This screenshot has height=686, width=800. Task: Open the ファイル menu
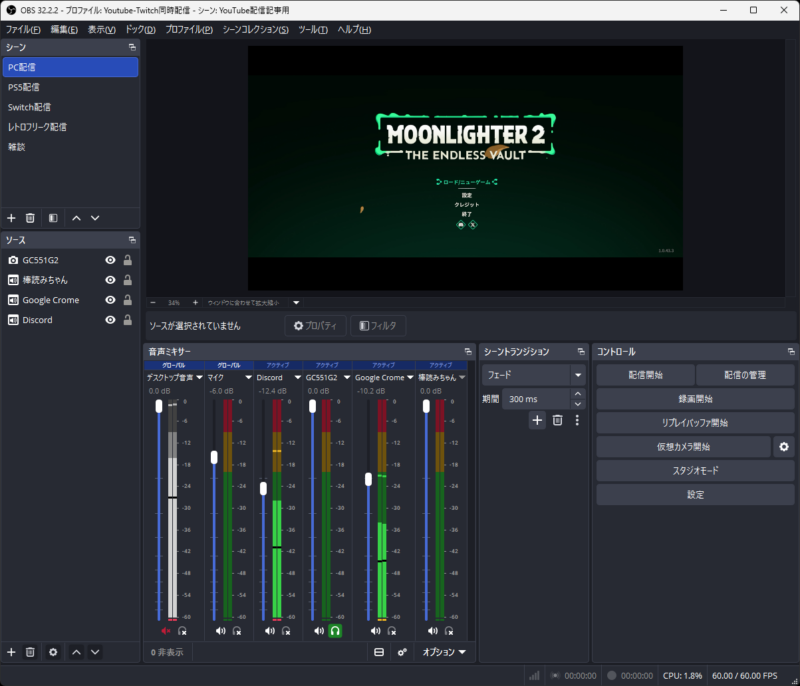pos(23,30)
